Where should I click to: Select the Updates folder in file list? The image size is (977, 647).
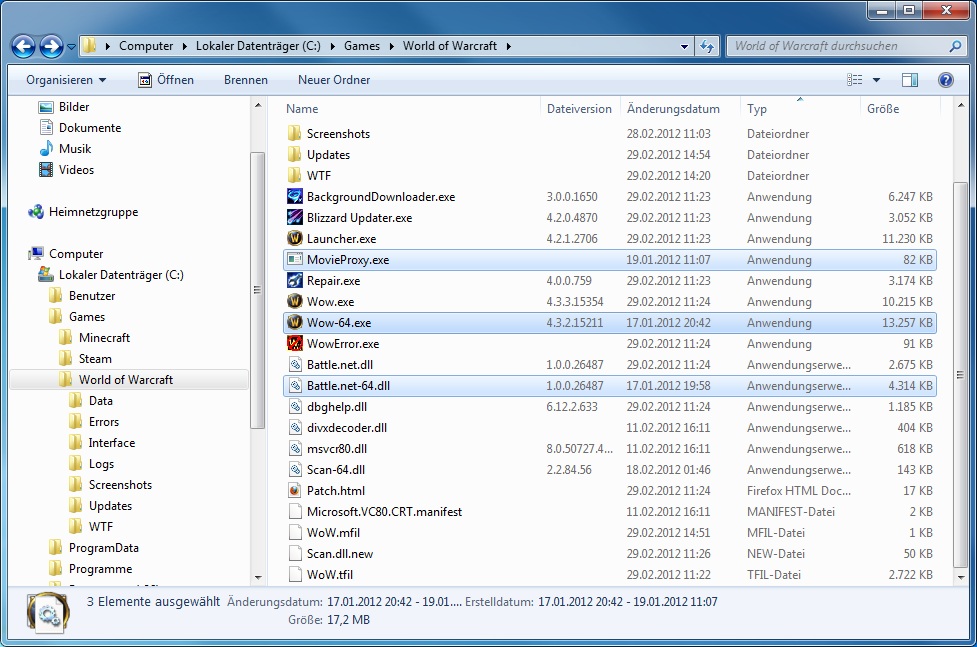click(319, 155)
